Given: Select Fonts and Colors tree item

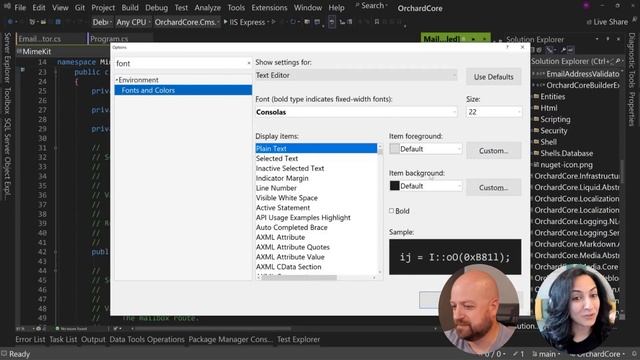Looking at the screenshot, I should [x=183, y=90].
